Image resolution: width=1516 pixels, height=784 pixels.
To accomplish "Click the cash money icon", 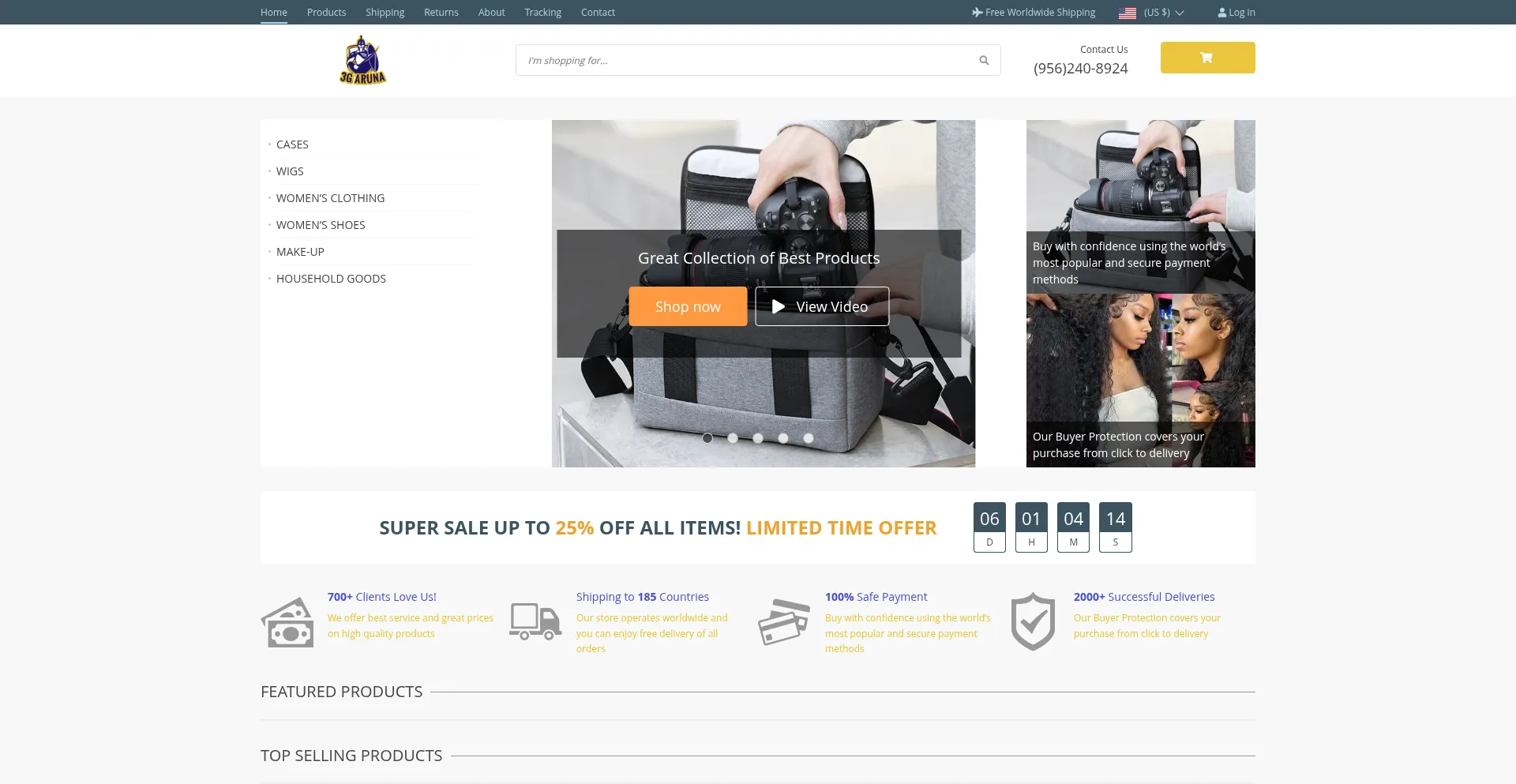I will (287, 622).
